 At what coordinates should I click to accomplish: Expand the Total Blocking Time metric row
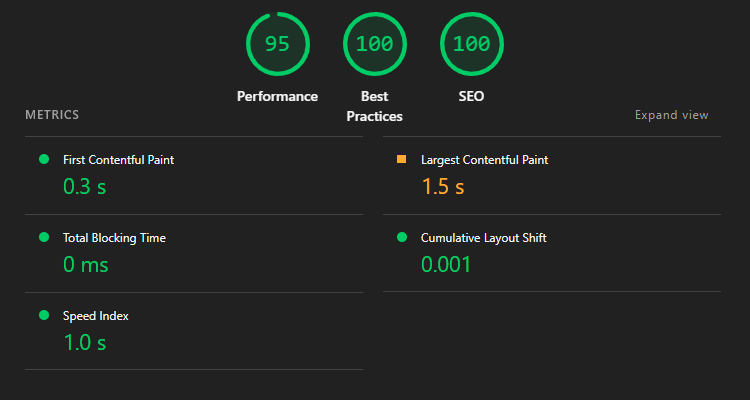point(194,254)
